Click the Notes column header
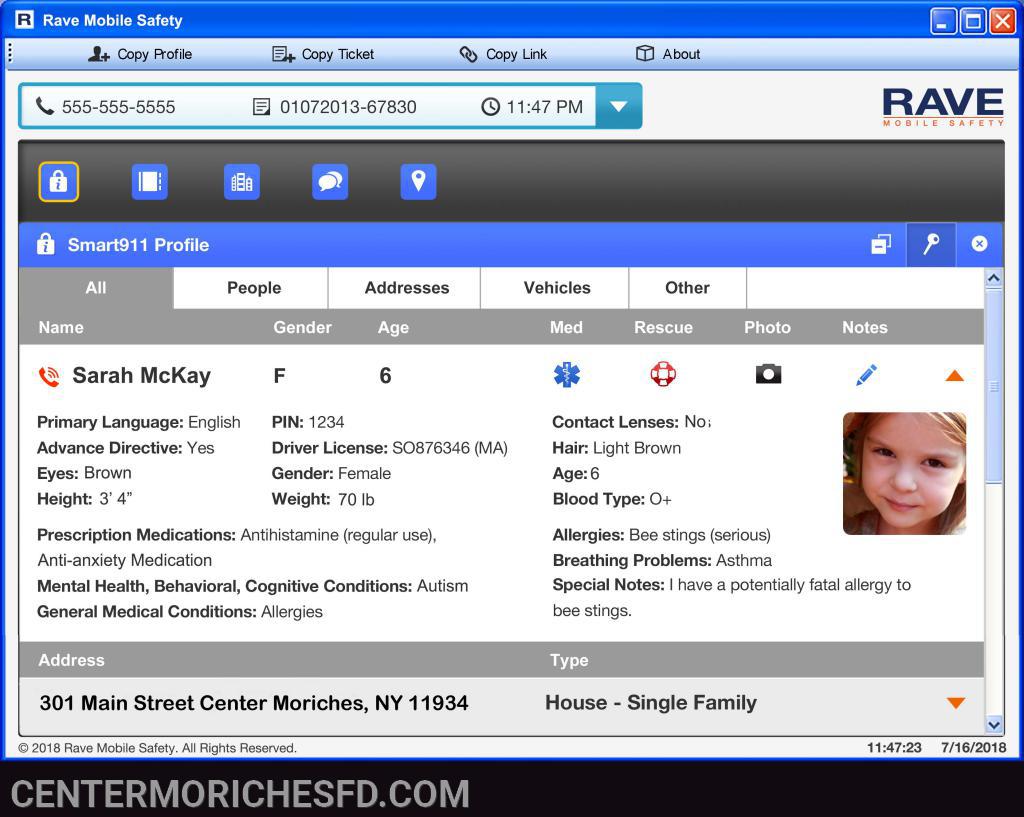Screen dimensions: 1024x817 pyautogui.click(x=865, y=327)
